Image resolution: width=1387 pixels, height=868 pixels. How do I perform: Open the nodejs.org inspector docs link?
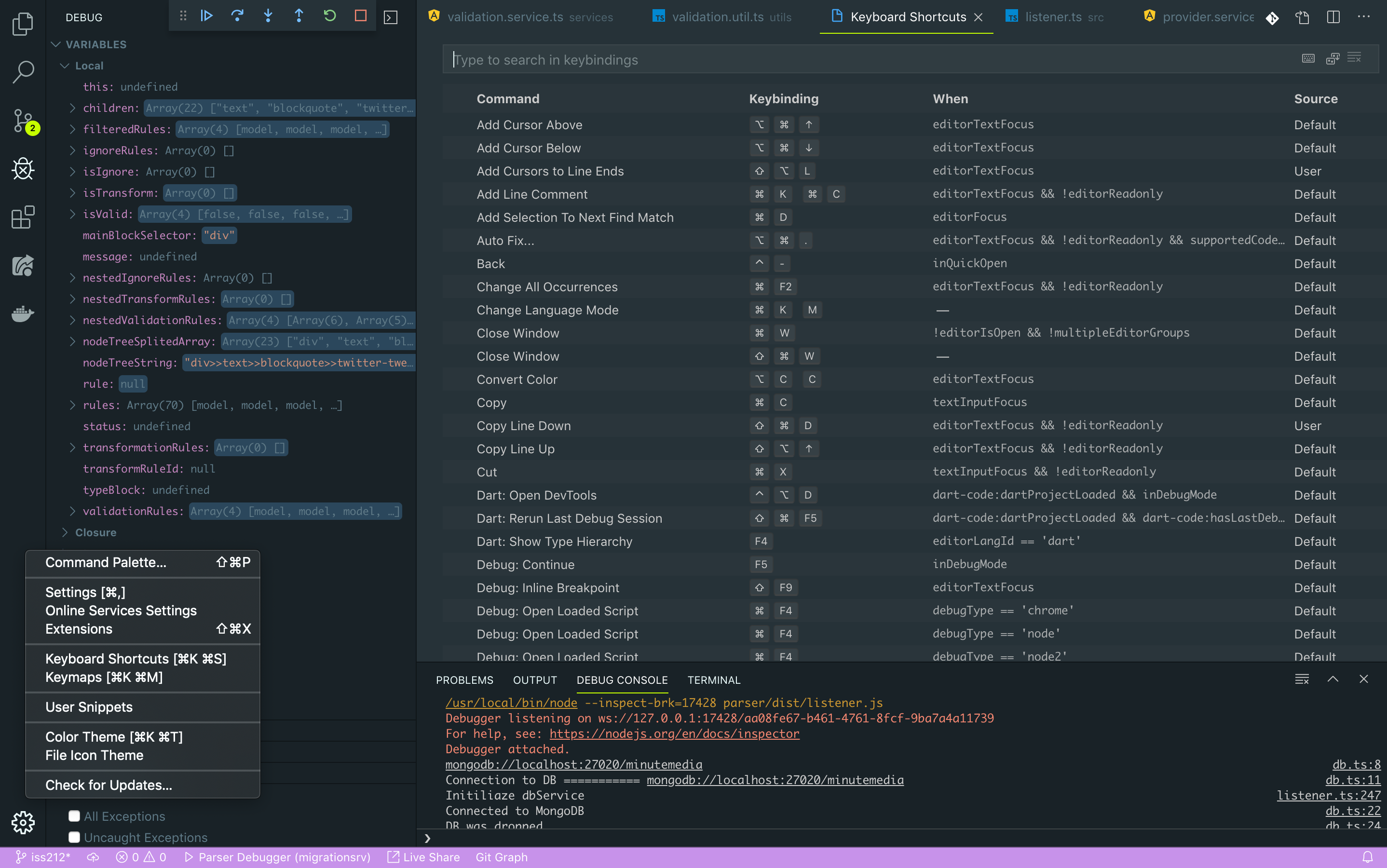(674, 733)
